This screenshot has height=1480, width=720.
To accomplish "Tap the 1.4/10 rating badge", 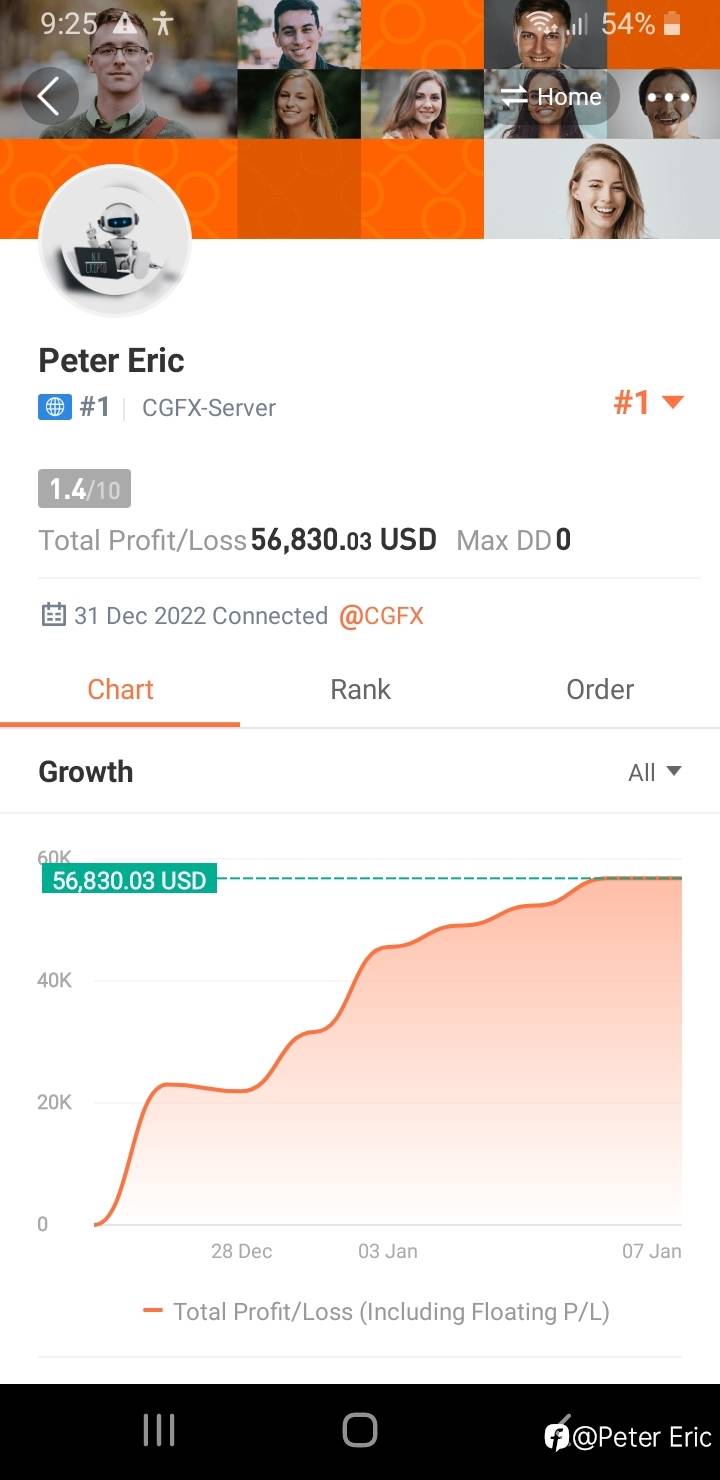I will point(84,489).
